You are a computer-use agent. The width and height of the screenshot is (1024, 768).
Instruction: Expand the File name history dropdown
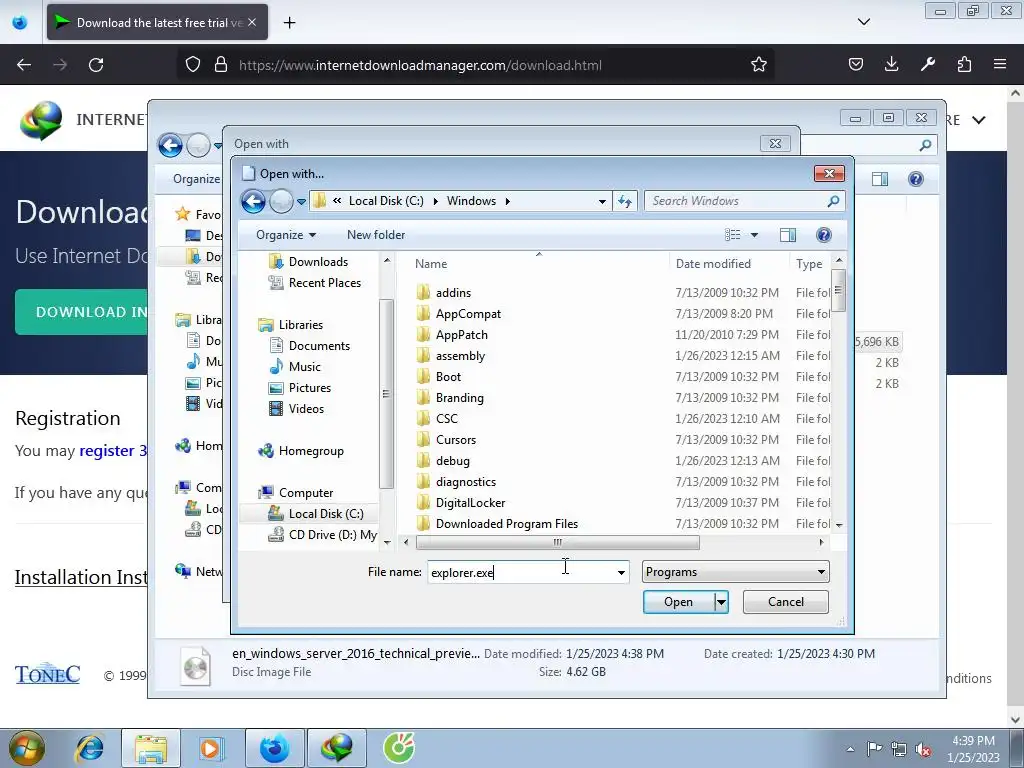pyautogui.click(x=621, y=573)
